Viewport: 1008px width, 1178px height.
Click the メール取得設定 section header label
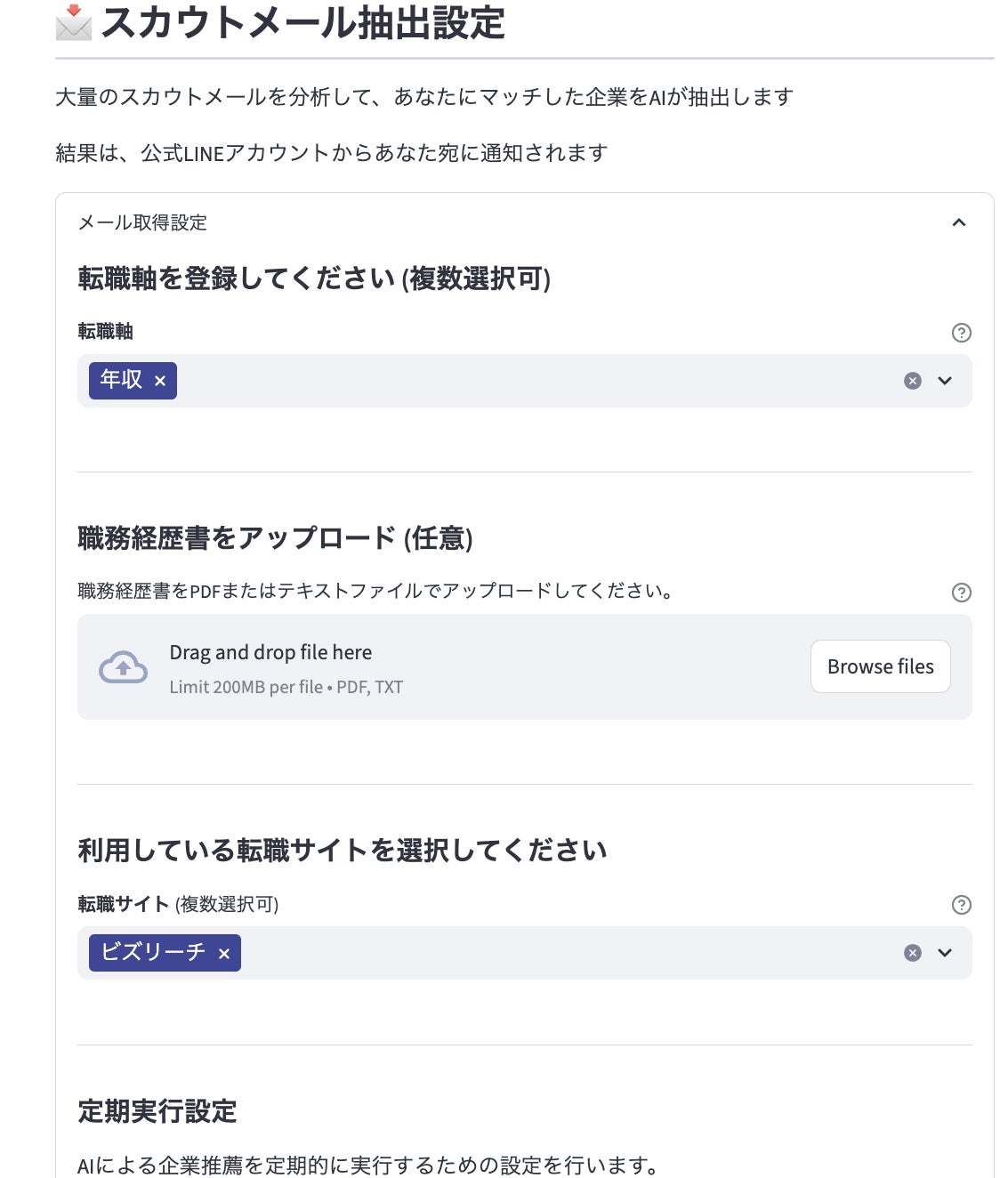(x=142, y=222)
